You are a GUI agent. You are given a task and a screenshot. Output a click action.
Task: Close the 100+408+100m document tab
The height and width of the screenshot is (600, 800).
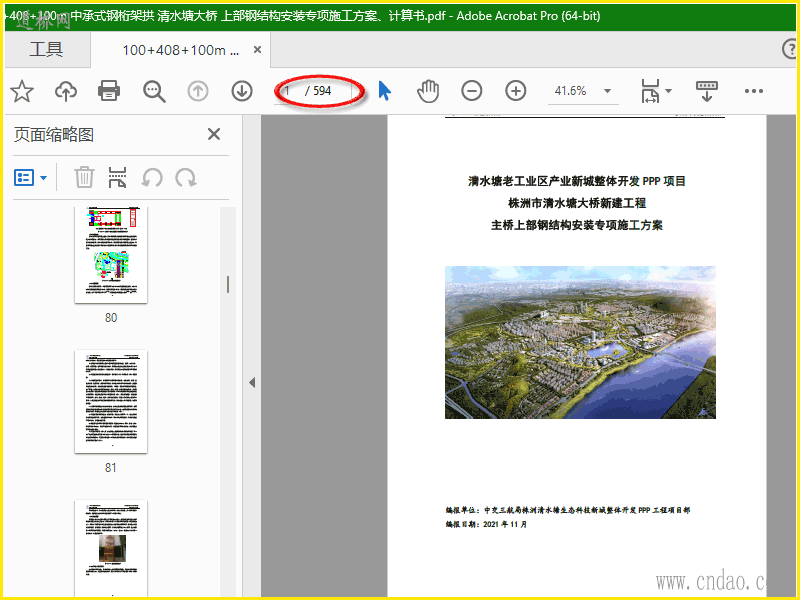(258, 50)
